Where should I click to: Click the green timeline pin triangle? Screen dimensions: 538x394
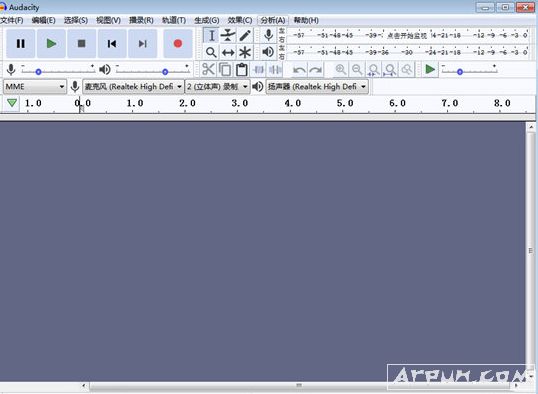click(12, 103)
